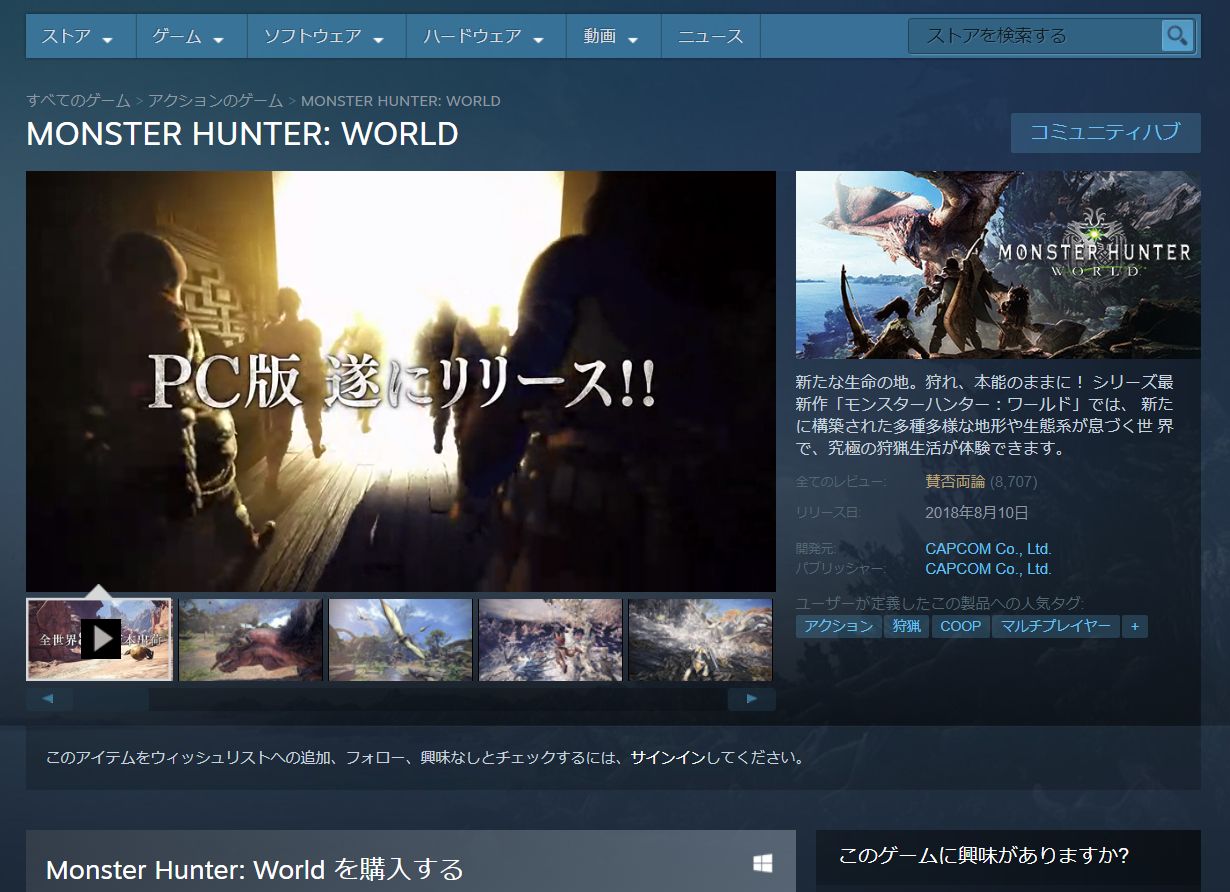The width and height of the screenshot is (1230, 892).
Task: Click the Windows platform icon
Action: [x=763, y=863]
